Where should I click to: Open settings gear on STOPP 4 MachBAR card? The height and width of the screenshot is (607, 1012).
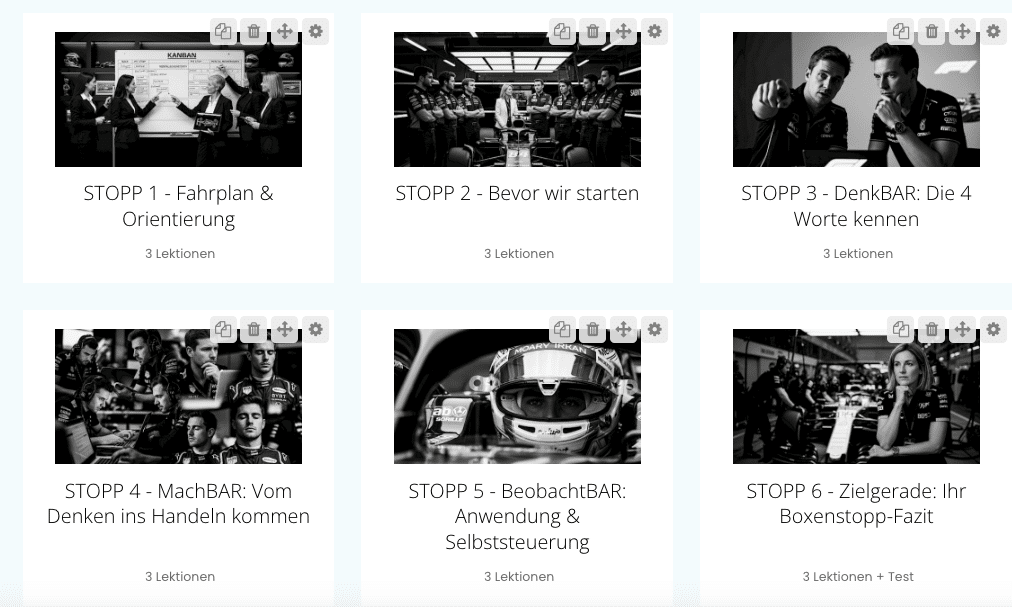pyautogui.click(x=316, y=329)
